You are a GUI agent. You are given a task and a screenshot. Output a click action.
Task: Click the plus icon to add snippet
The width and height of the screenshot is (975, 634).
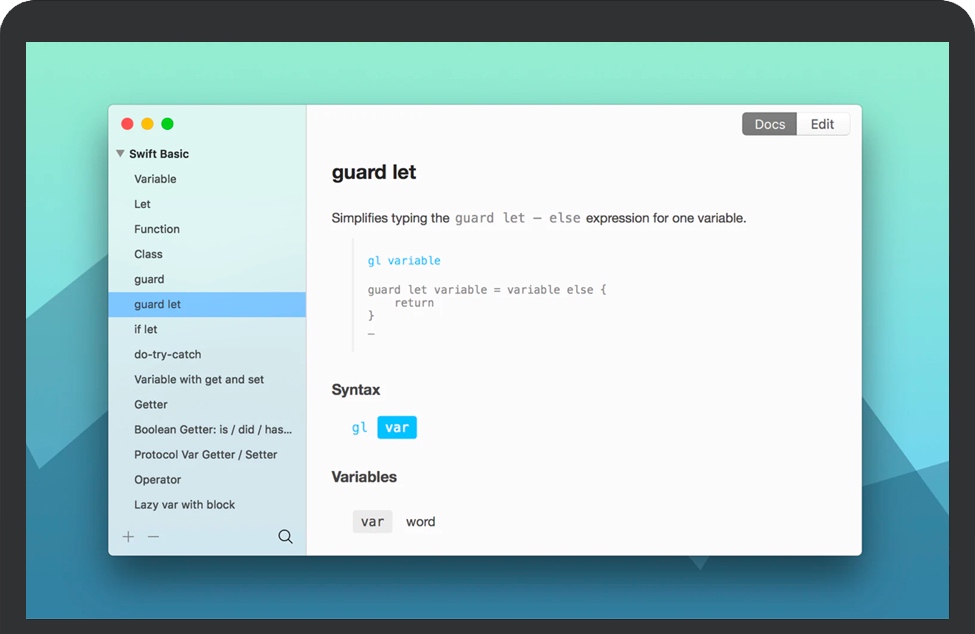coord(128,537)
